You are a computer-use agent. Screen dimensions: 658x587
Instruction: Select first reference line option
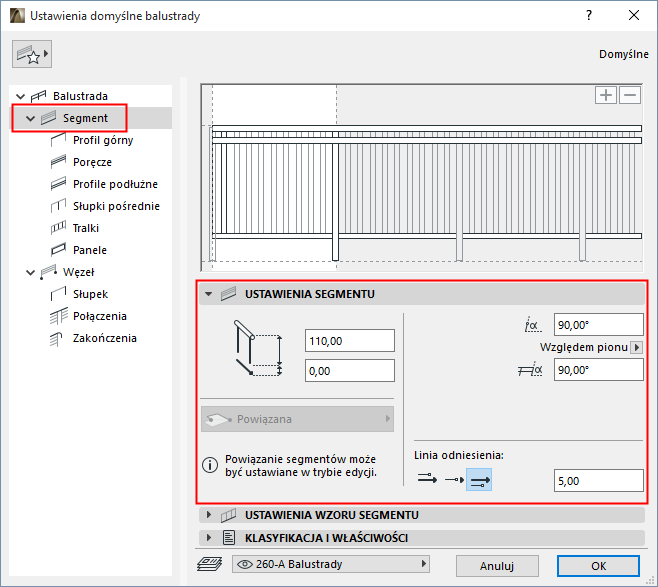coord(427,479)
